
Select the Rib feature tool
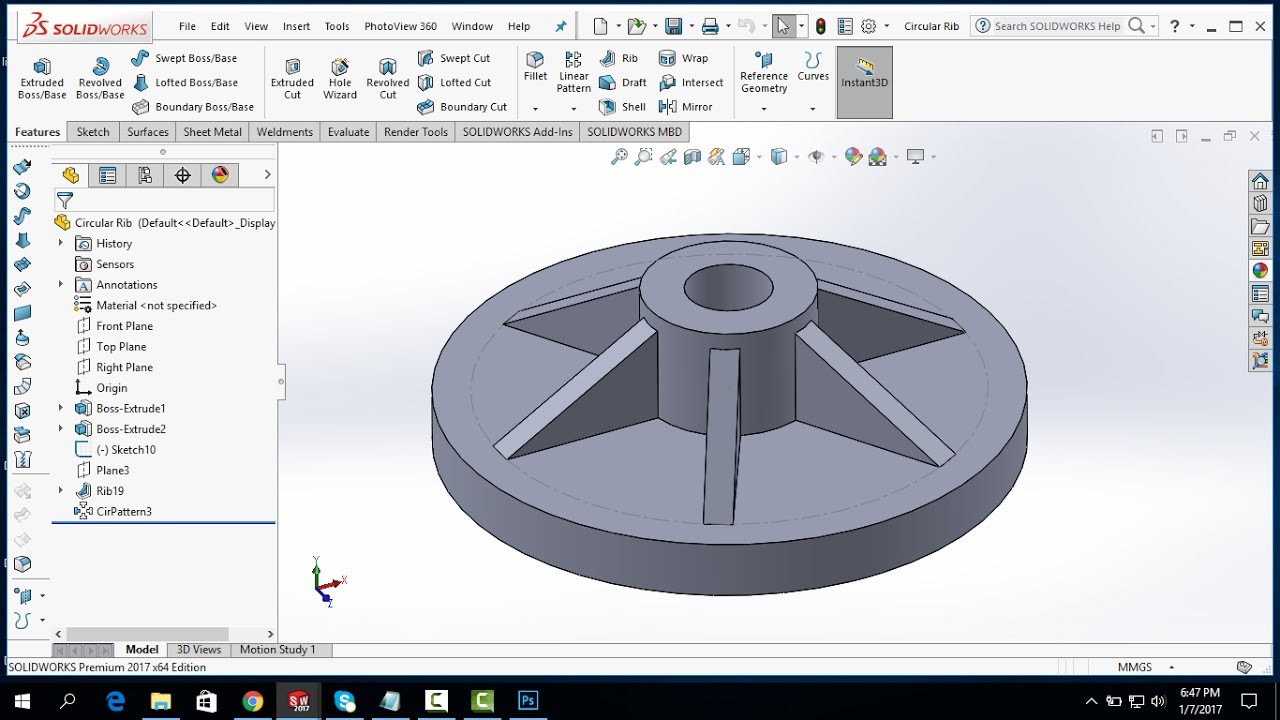coord(619,58)
